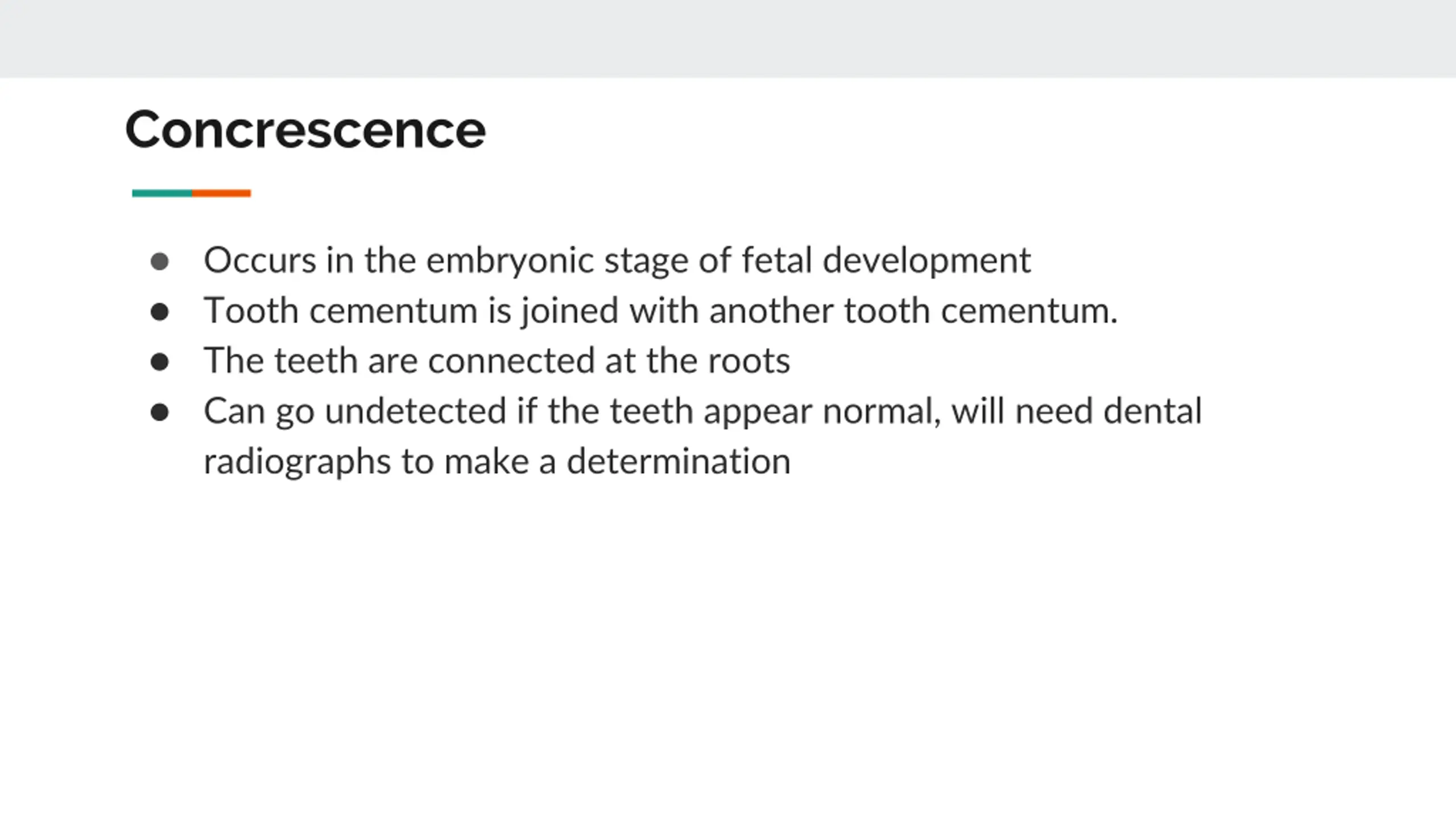Viewport: 1456px width, 819px height.
Task: Click the bullet dot before "Occurs in the embryonic"
Action: [160, 262]
